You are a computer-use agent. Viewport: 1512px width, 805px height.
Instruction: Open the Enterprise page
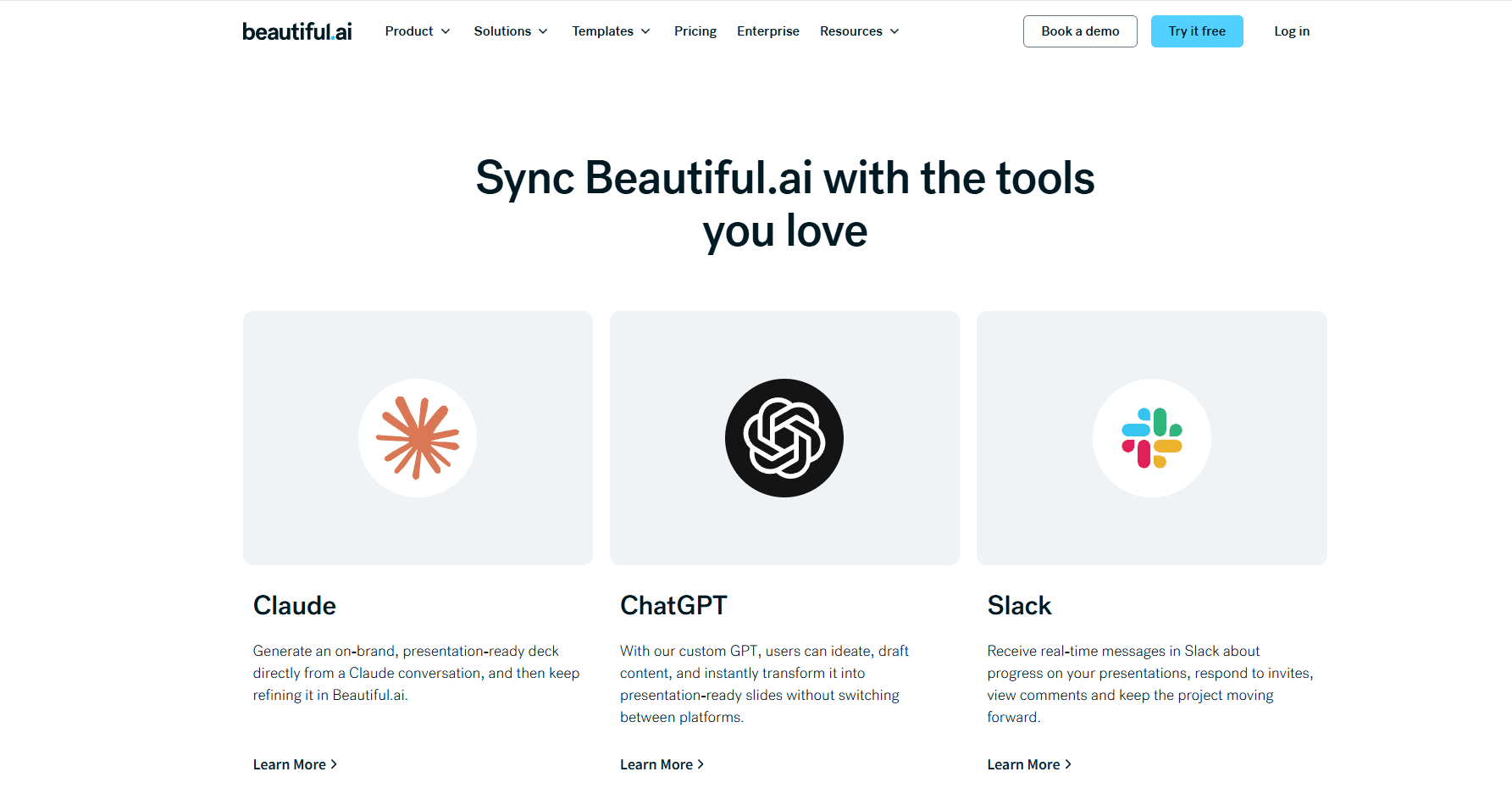point(768,31)
